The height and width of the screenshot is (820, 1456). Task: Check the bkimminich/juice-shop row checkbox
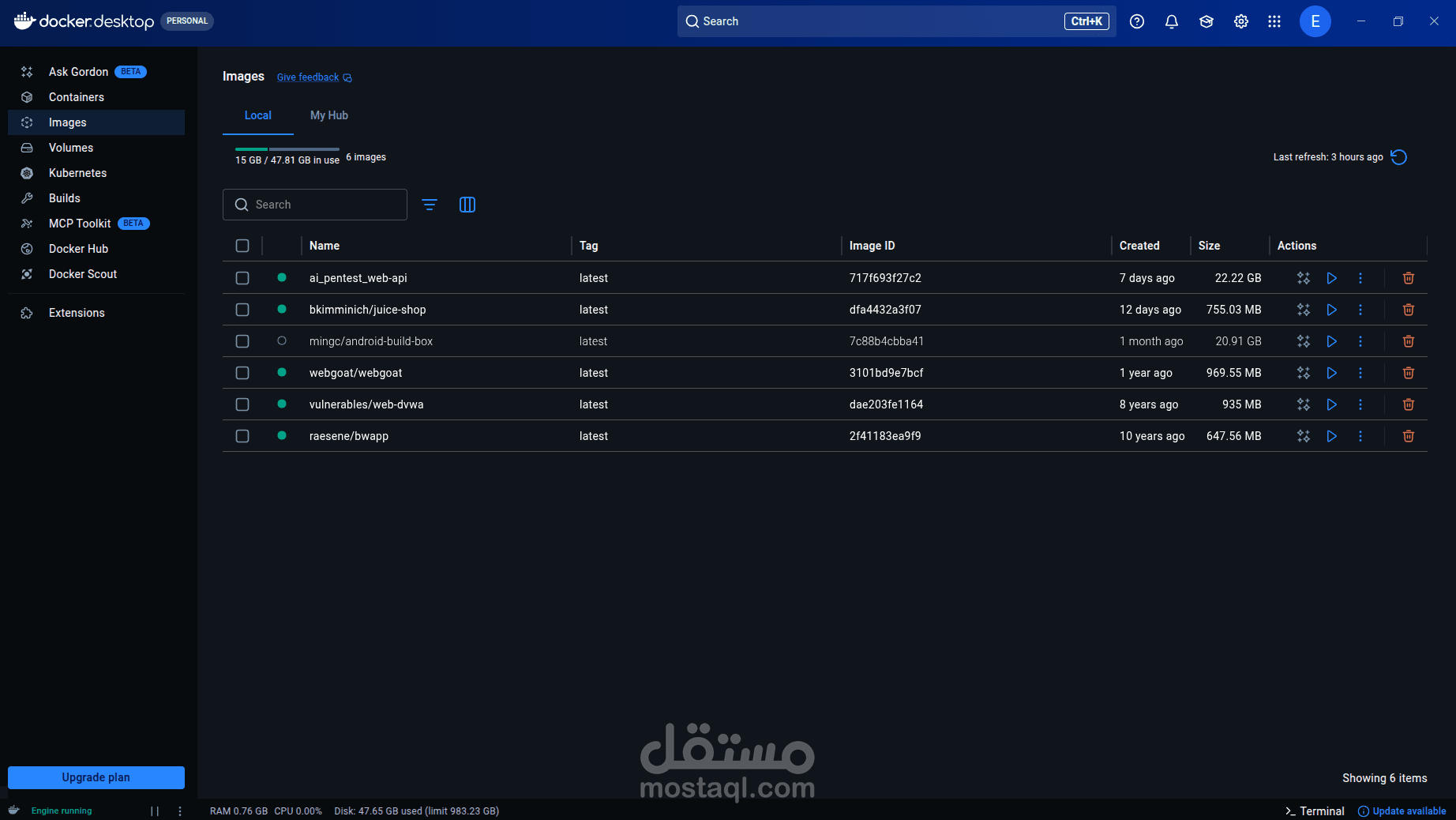click(242, 310)
